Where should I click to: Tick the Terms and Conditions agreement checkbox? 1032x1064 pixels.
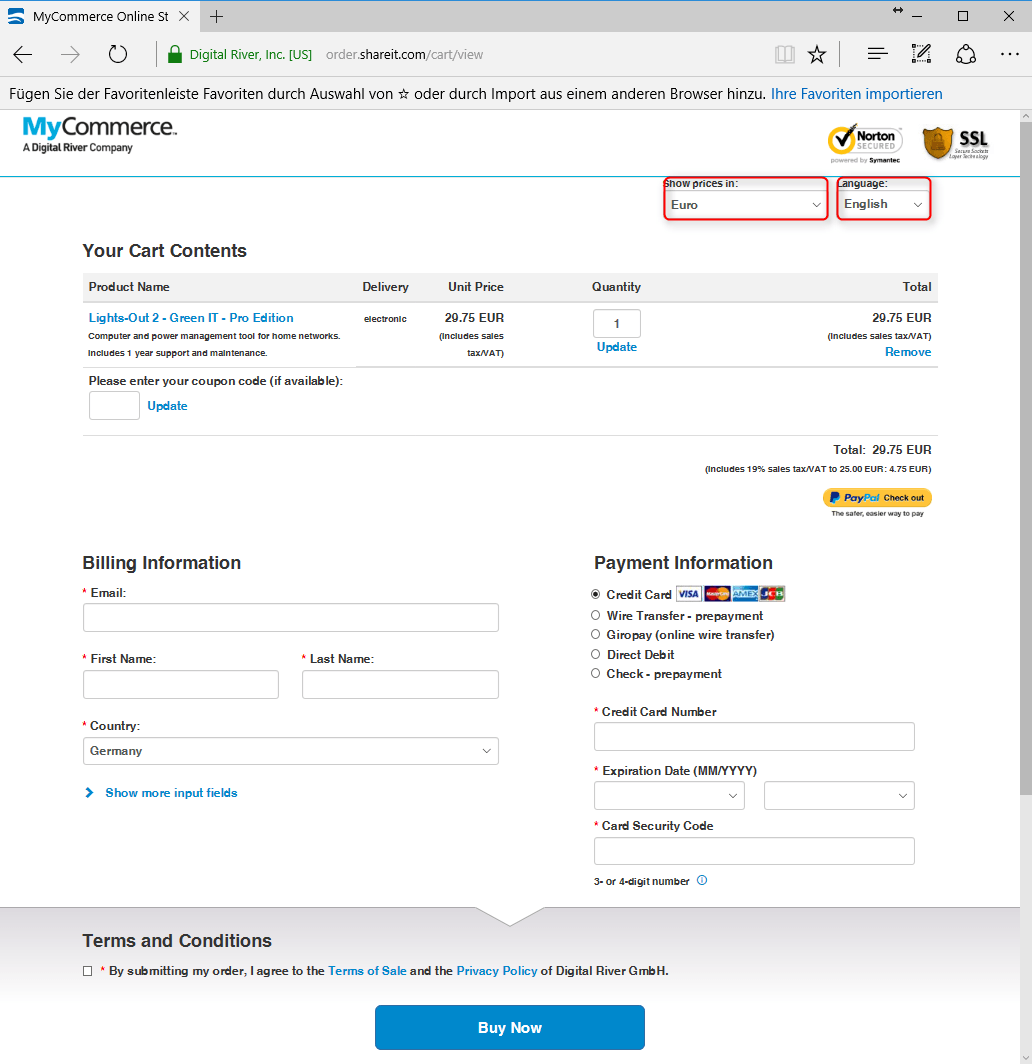click(x=88, y=971)
